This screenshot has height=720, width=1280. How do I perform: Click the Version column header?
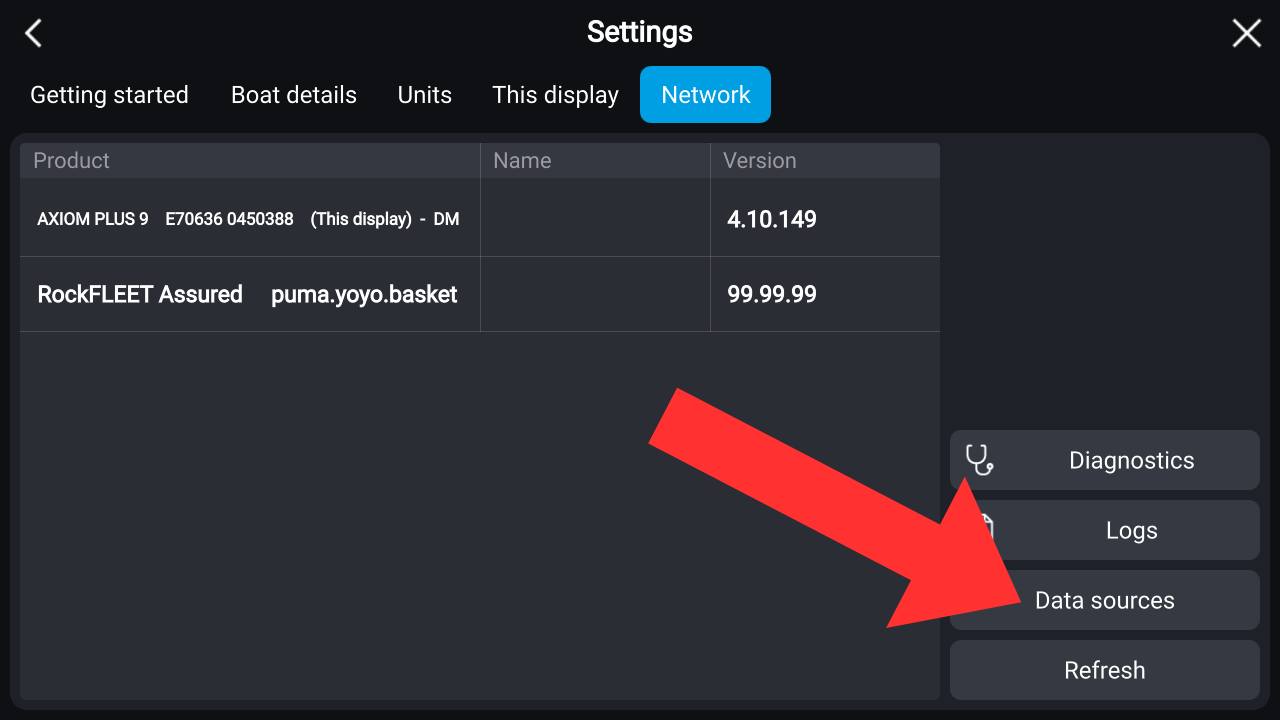pos(760,161)
